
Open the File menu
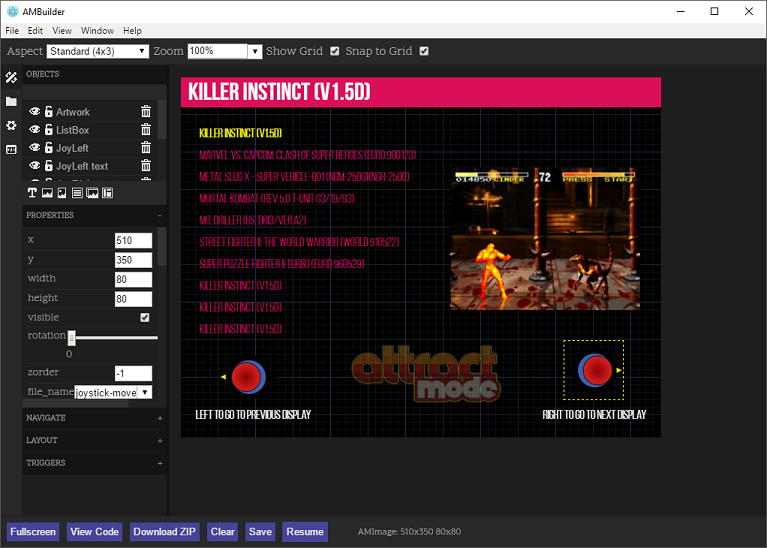tap(12, 30)
